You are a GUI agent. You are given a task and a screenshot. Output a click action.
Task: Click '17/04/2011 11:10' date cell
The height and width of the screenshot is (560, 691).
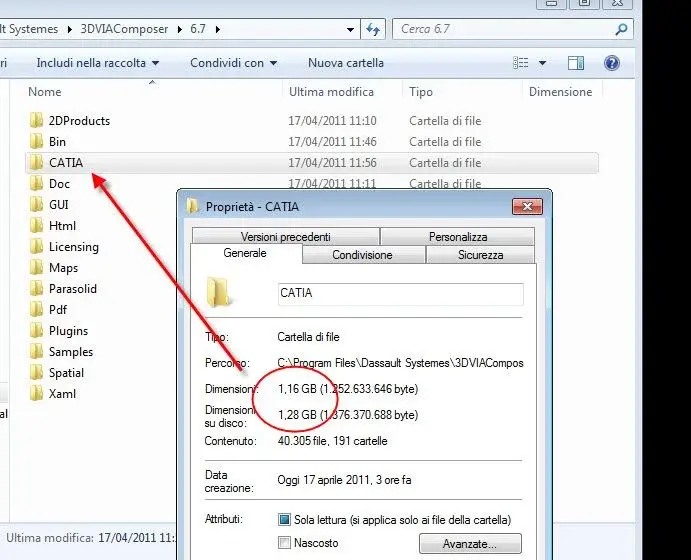coord(332,121)
